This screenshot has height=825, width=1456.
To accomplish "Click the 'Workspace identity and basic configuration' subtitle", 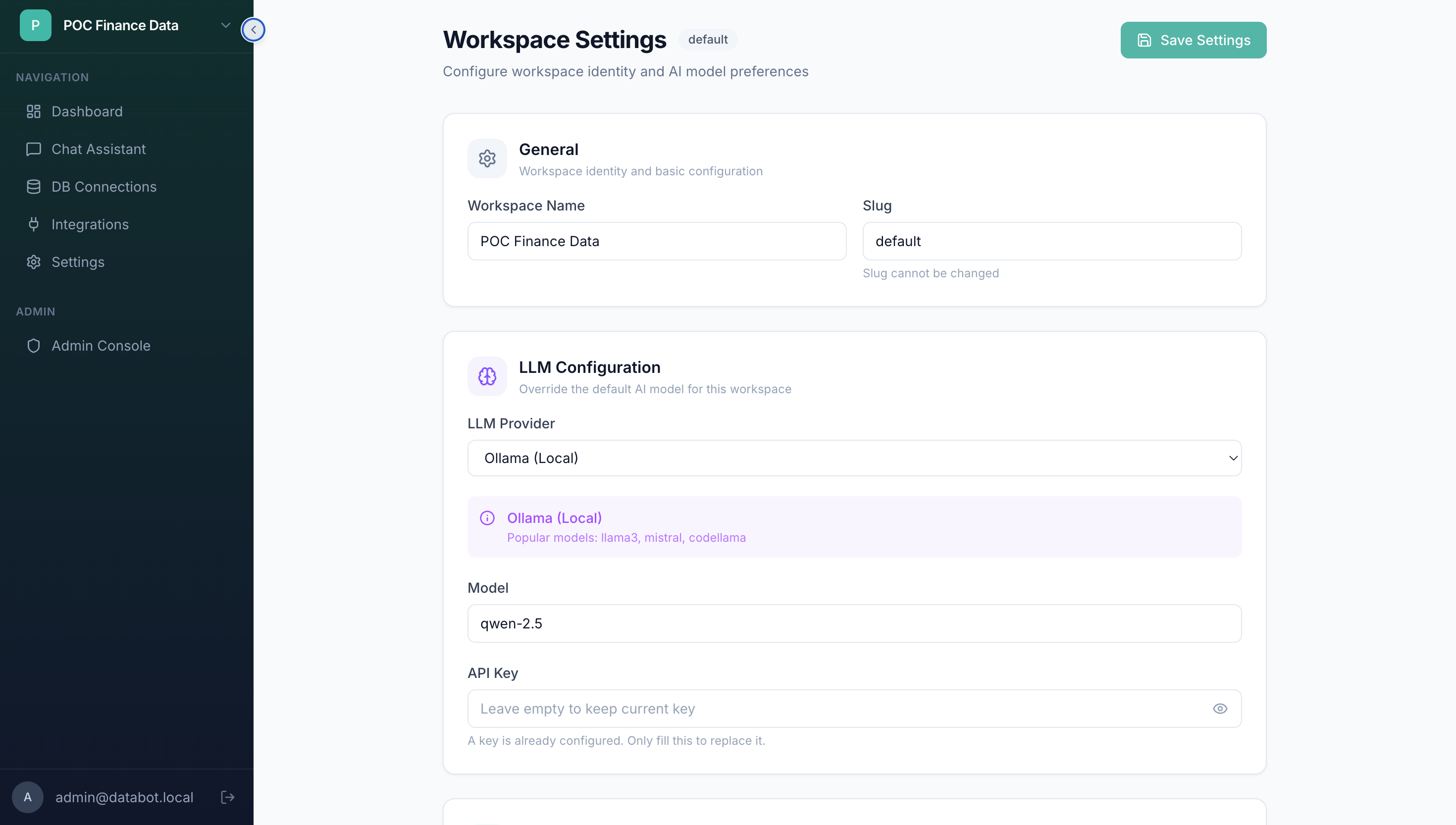I will point(640,171).
